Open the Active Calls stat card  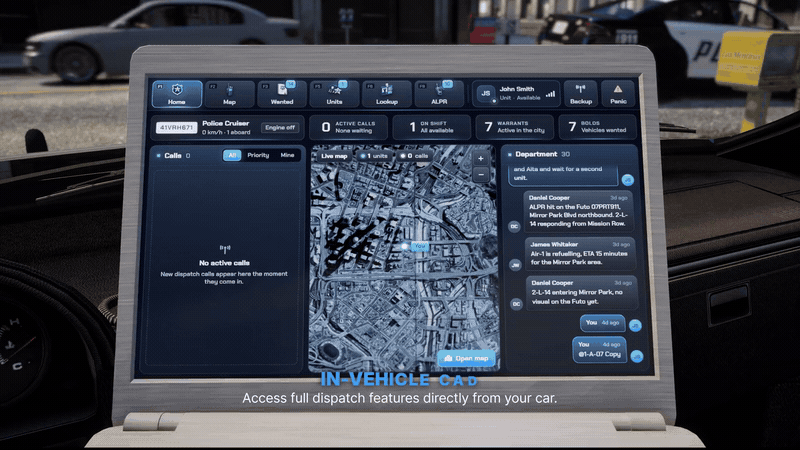click(x=349, y=127)
